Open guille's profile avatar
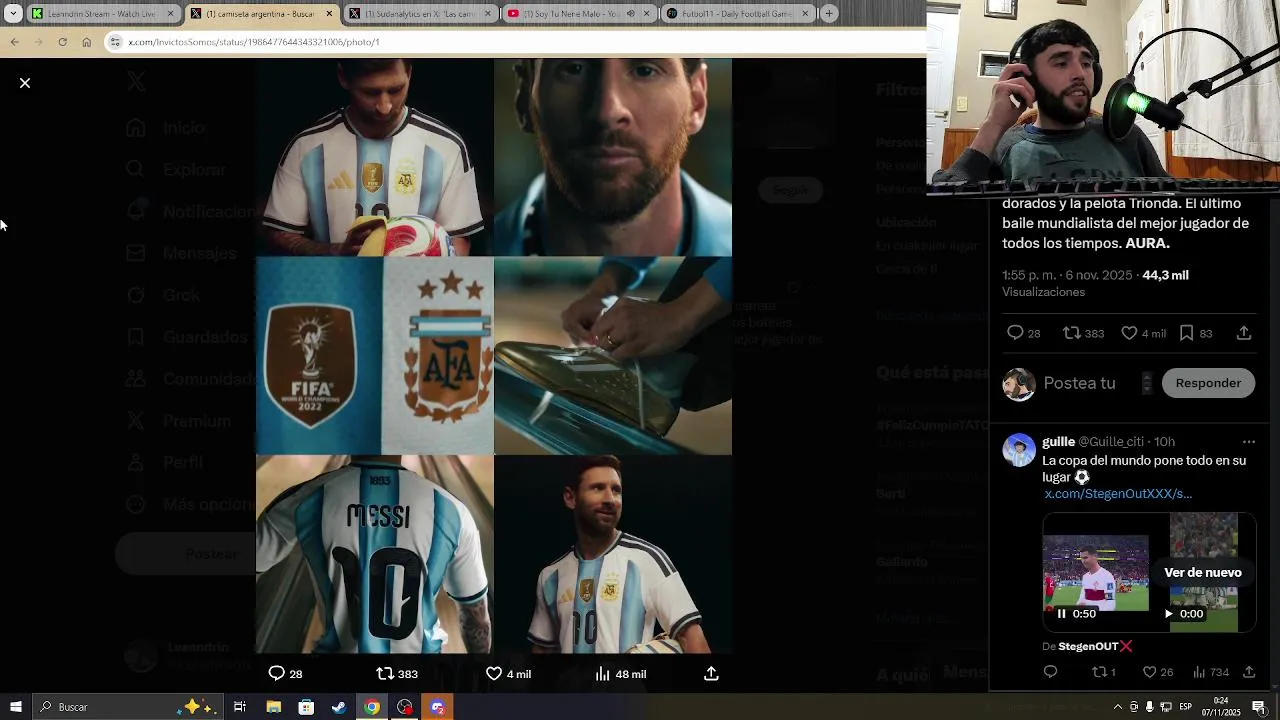The image size is (1280, 720). coord(1019,450)
